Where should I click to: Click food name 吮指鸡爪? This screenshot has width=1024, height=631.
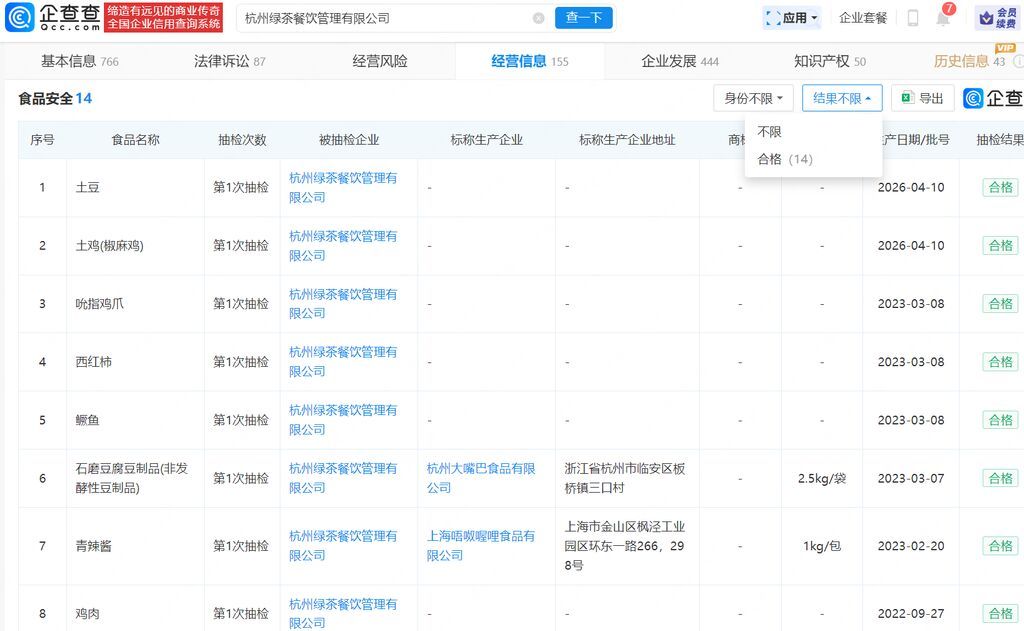coord(99,304)
